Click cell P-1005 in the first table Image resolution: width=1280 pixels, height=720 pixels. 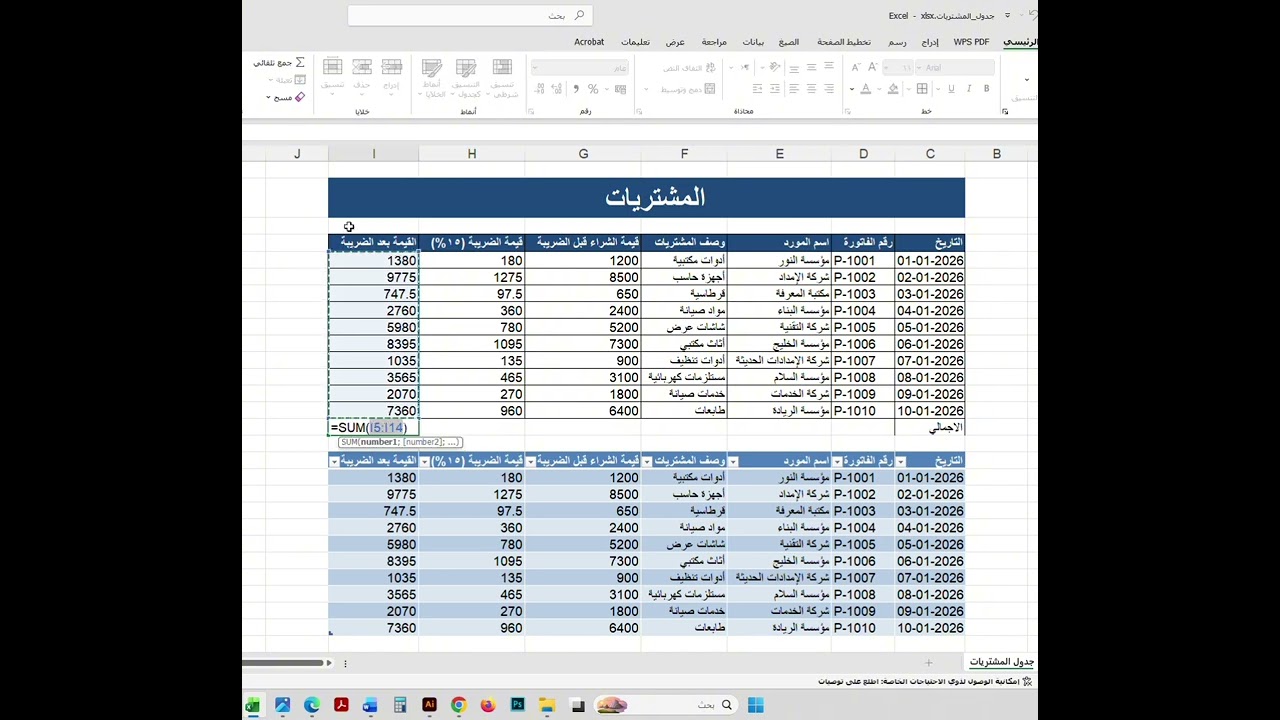[863, 327]
